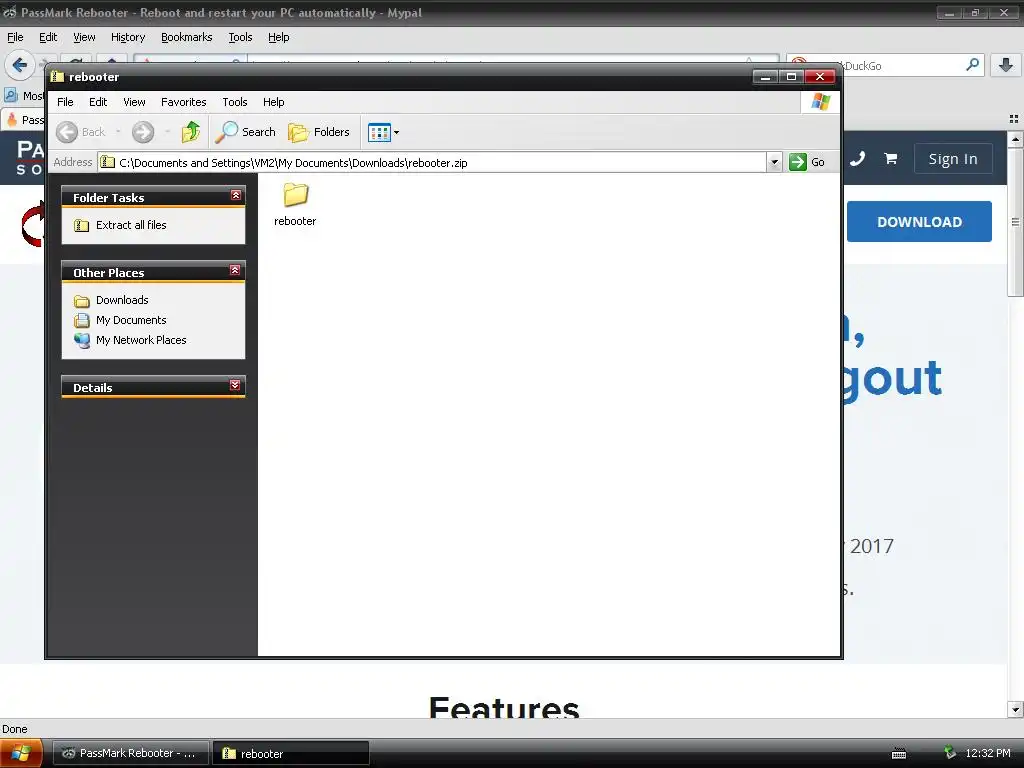Viewport: 1024px width, 768px height.
Task: Open the Forward history dropdown arrow
Action: click(x=167, y=132)
